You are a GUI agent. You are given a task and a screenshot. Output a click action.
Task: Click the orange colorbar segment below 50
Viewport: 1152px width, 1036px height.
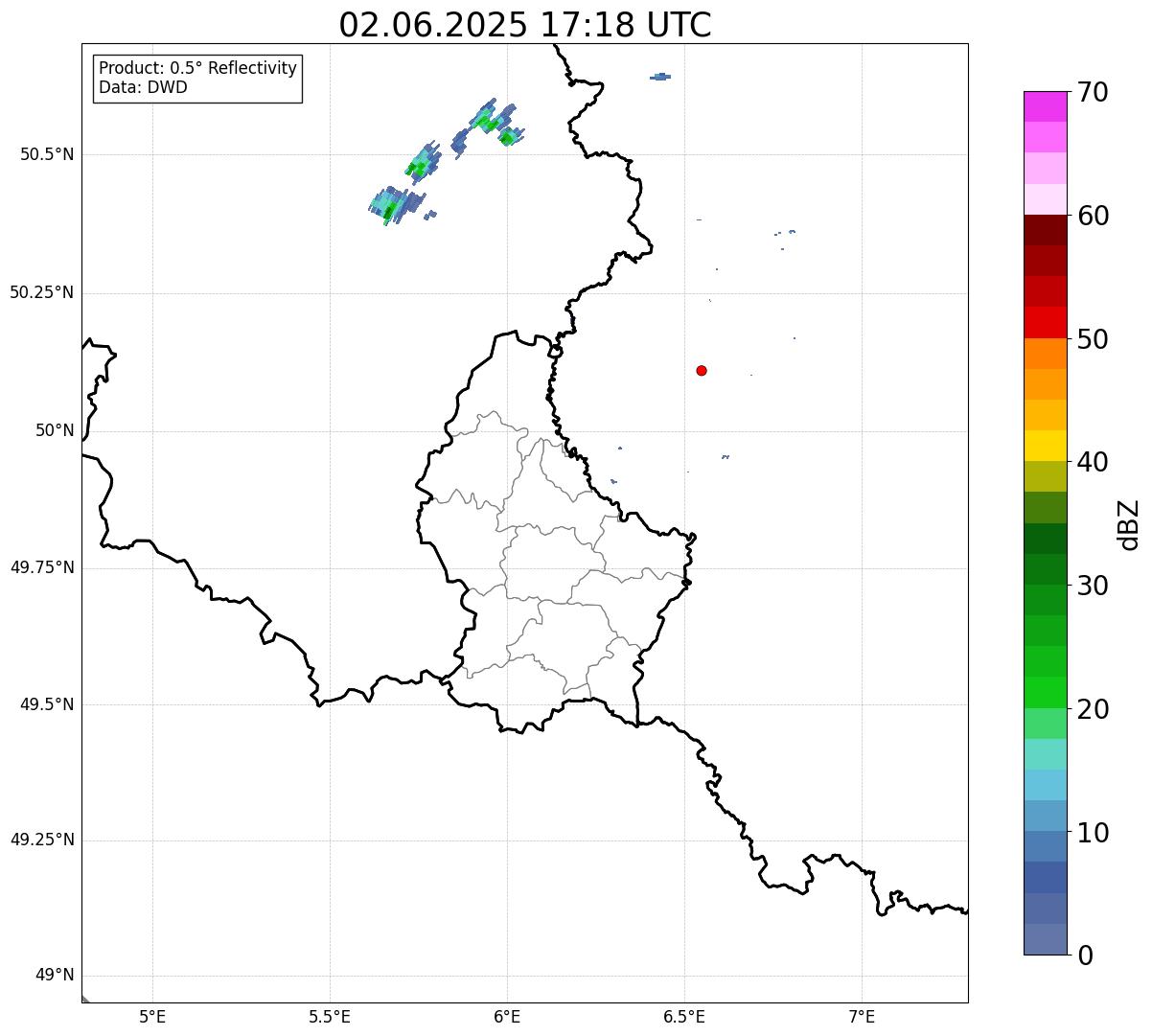coord(1045,354)
